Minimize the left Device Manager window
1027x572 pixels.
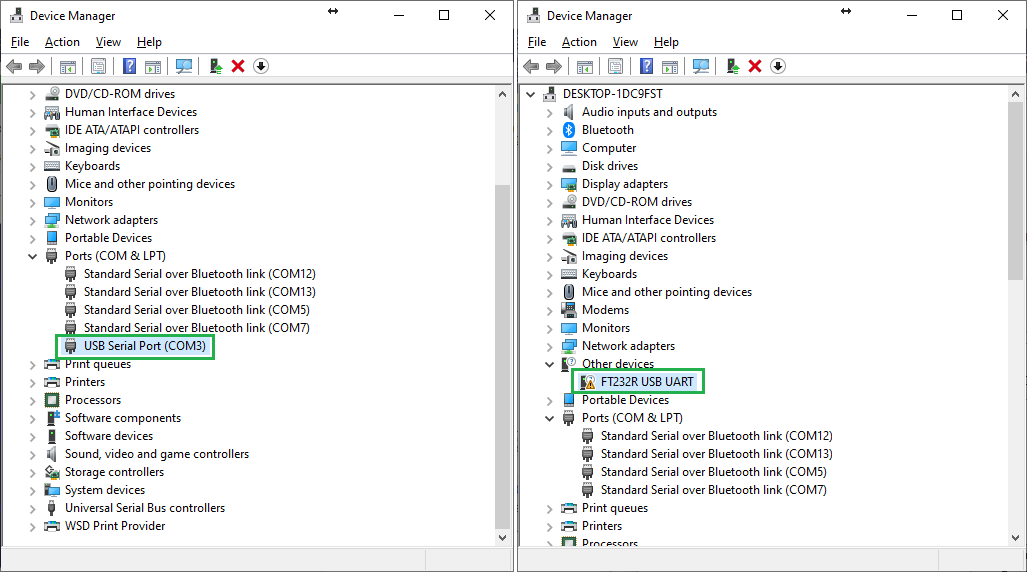[x=399, y=15]
